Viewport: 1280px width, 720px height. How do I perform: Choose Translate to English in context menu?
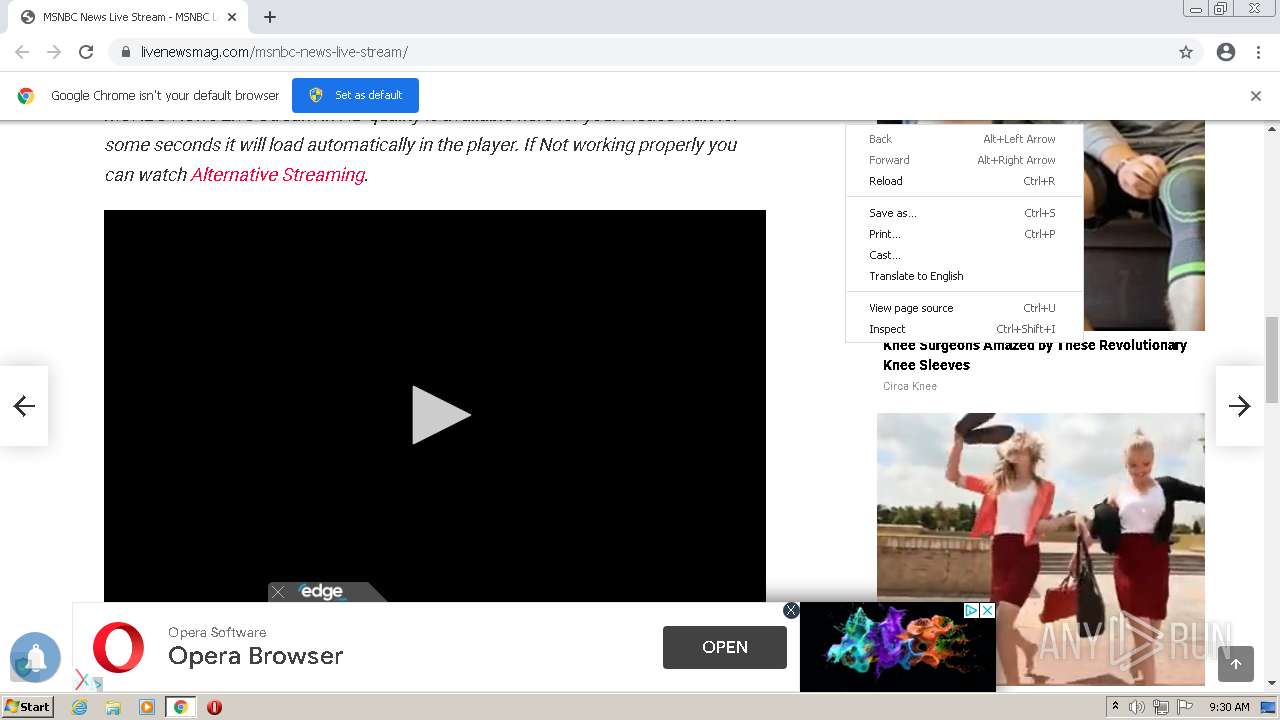[x=962, y=276]
